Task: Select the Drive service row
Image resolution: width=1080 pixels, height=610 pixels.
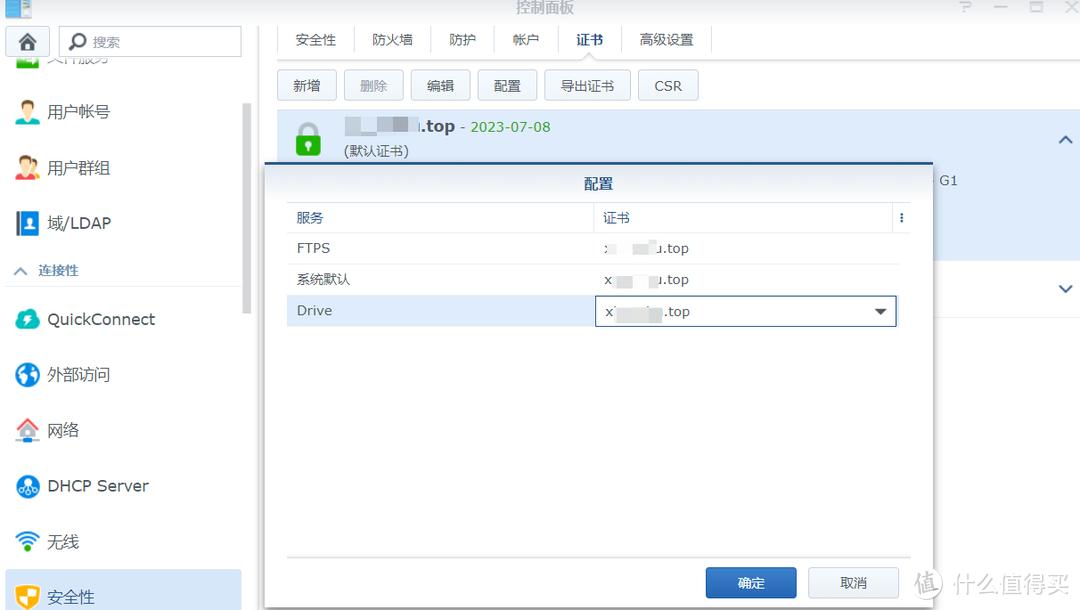Action: click(593, 311)
